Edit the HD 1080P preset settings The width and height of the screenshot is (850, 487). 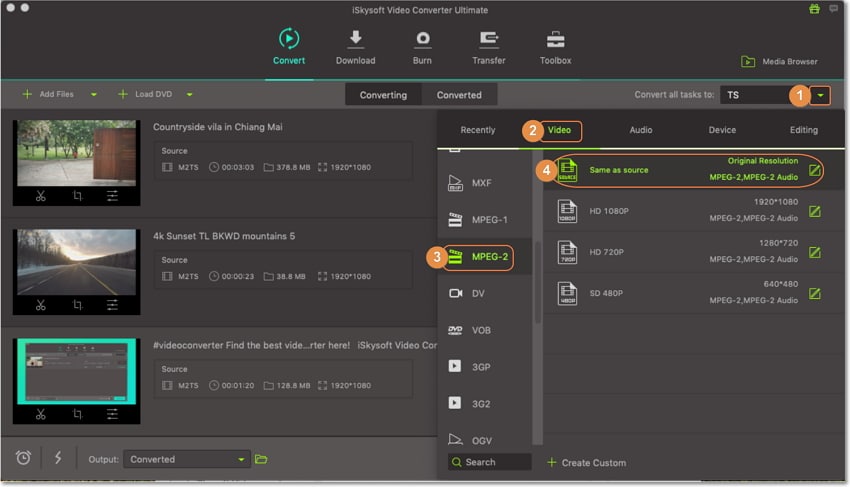[814, 212]
